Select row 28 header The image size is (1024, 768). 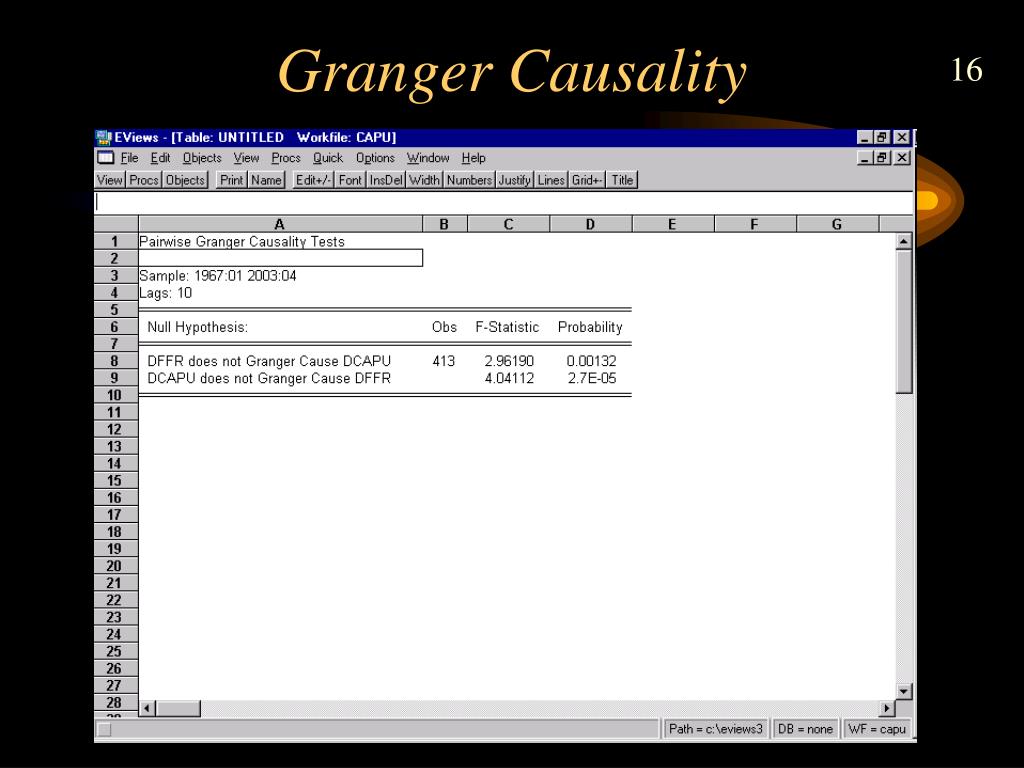tap(116, 703)
